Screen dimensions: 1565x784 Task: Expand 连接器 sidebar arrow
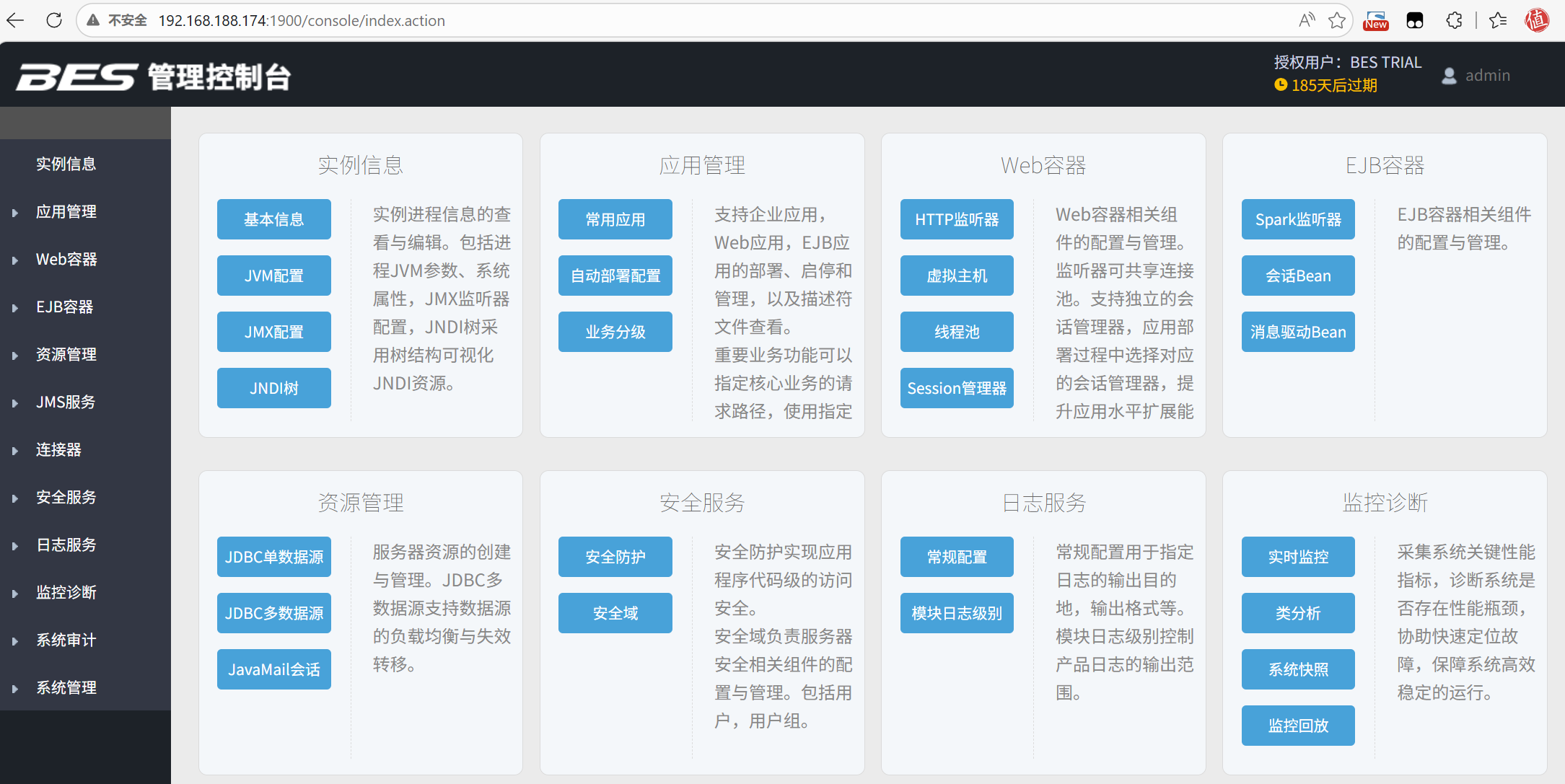point(15,451)
